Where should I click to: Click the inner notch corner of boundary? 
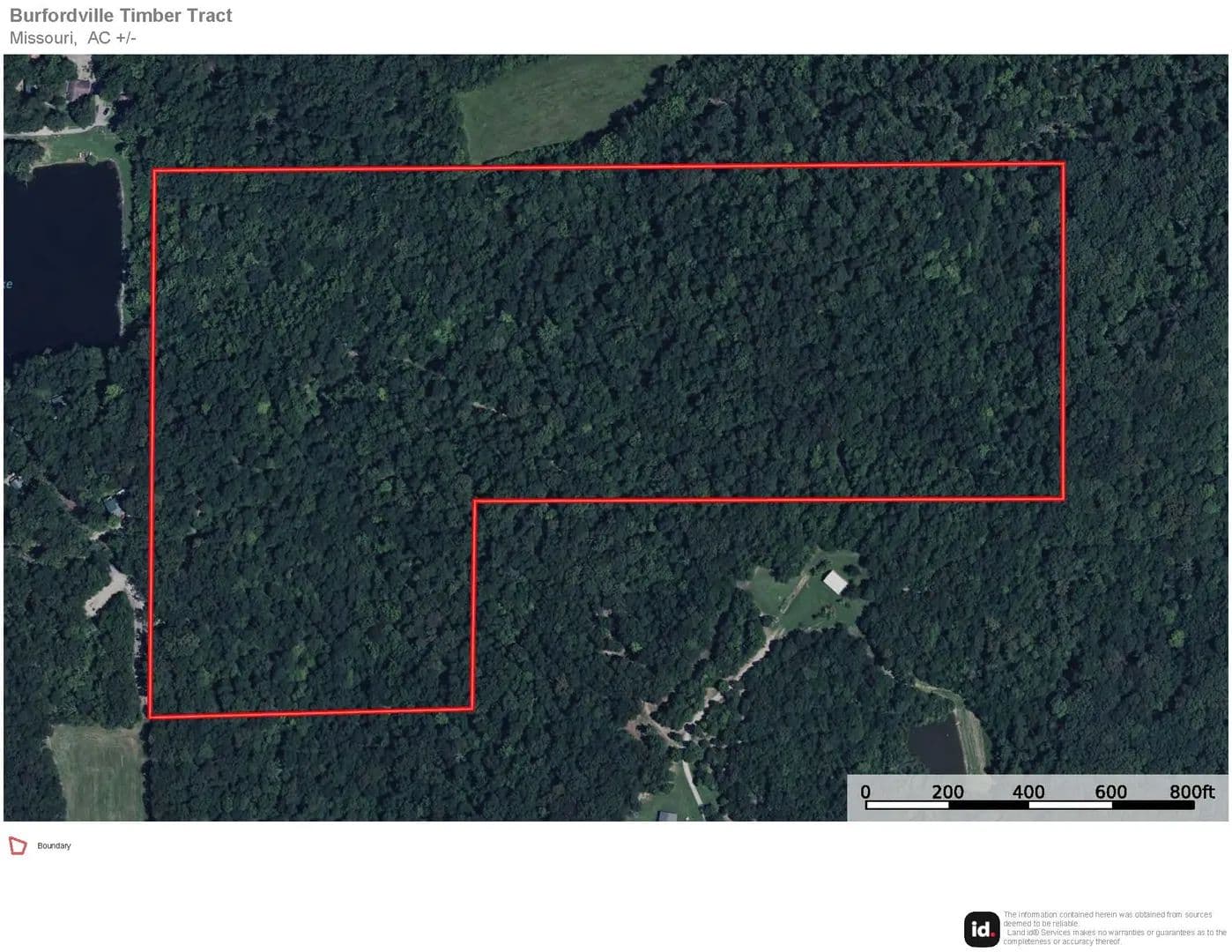point(476,502)
